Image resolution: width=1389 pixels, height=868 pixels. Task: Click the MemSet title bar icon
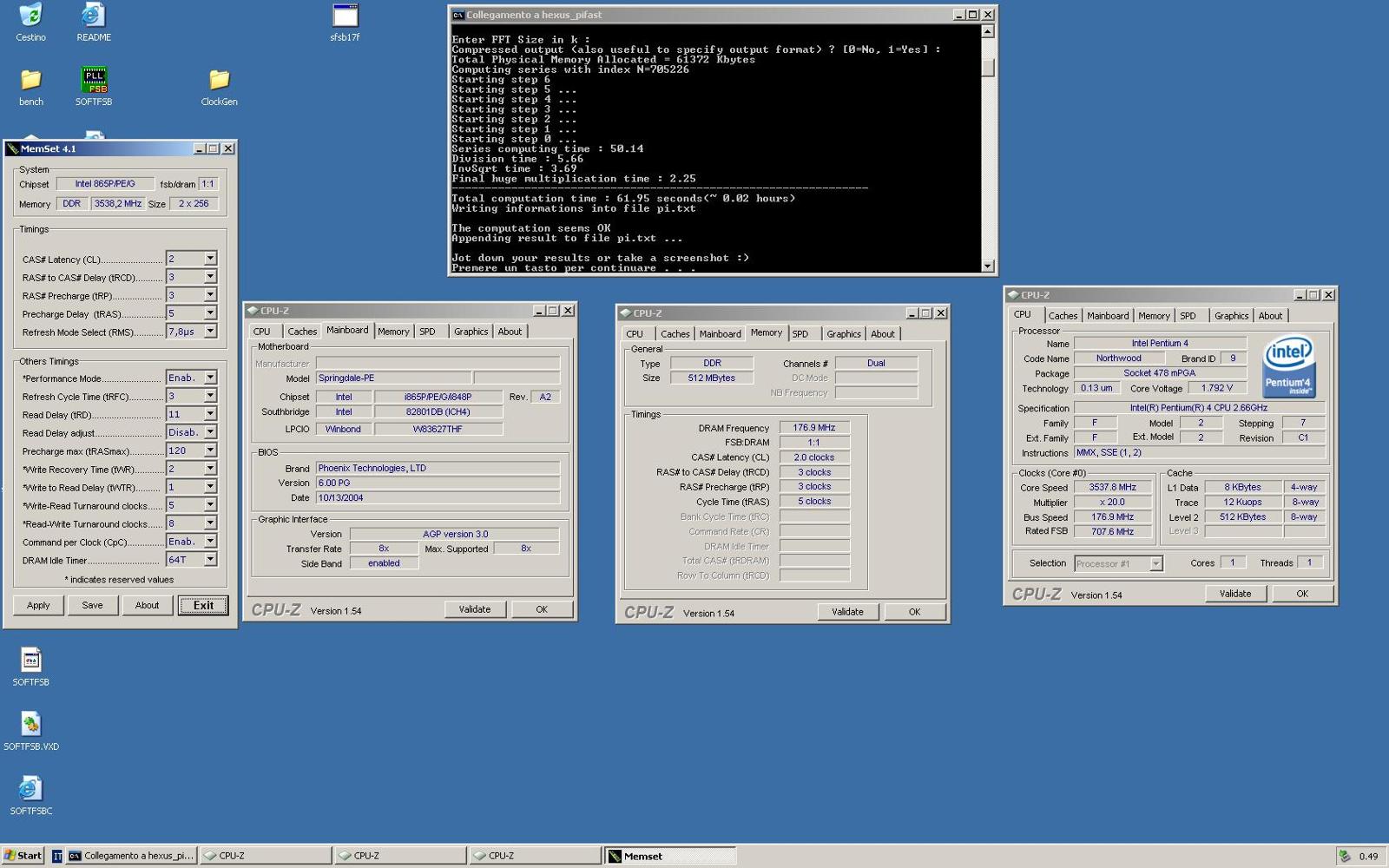pos(12,148)
